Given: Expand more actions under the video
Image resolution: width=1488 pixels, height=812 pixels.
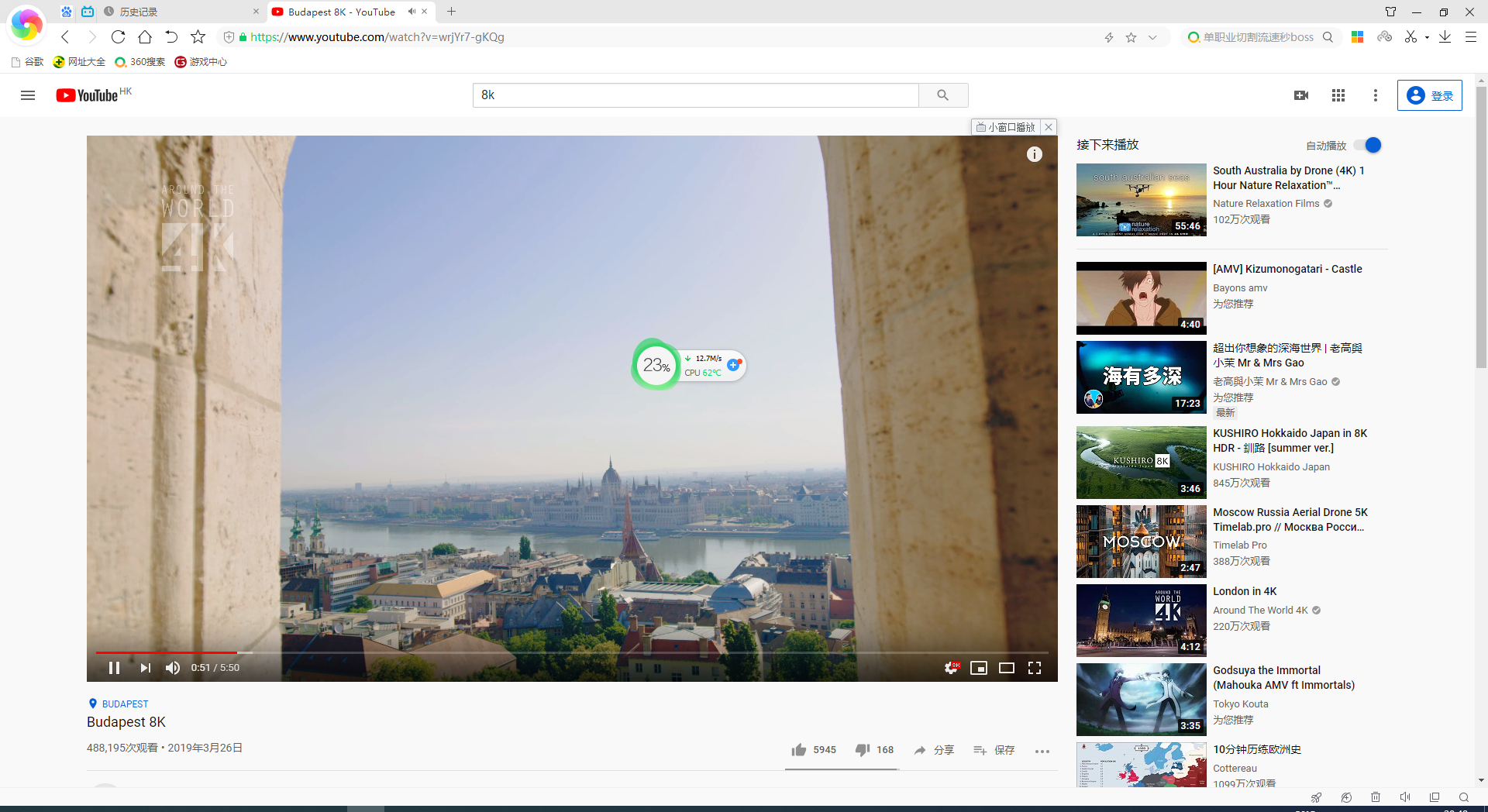Looking at the screenshot, I should coord(1042,751).
